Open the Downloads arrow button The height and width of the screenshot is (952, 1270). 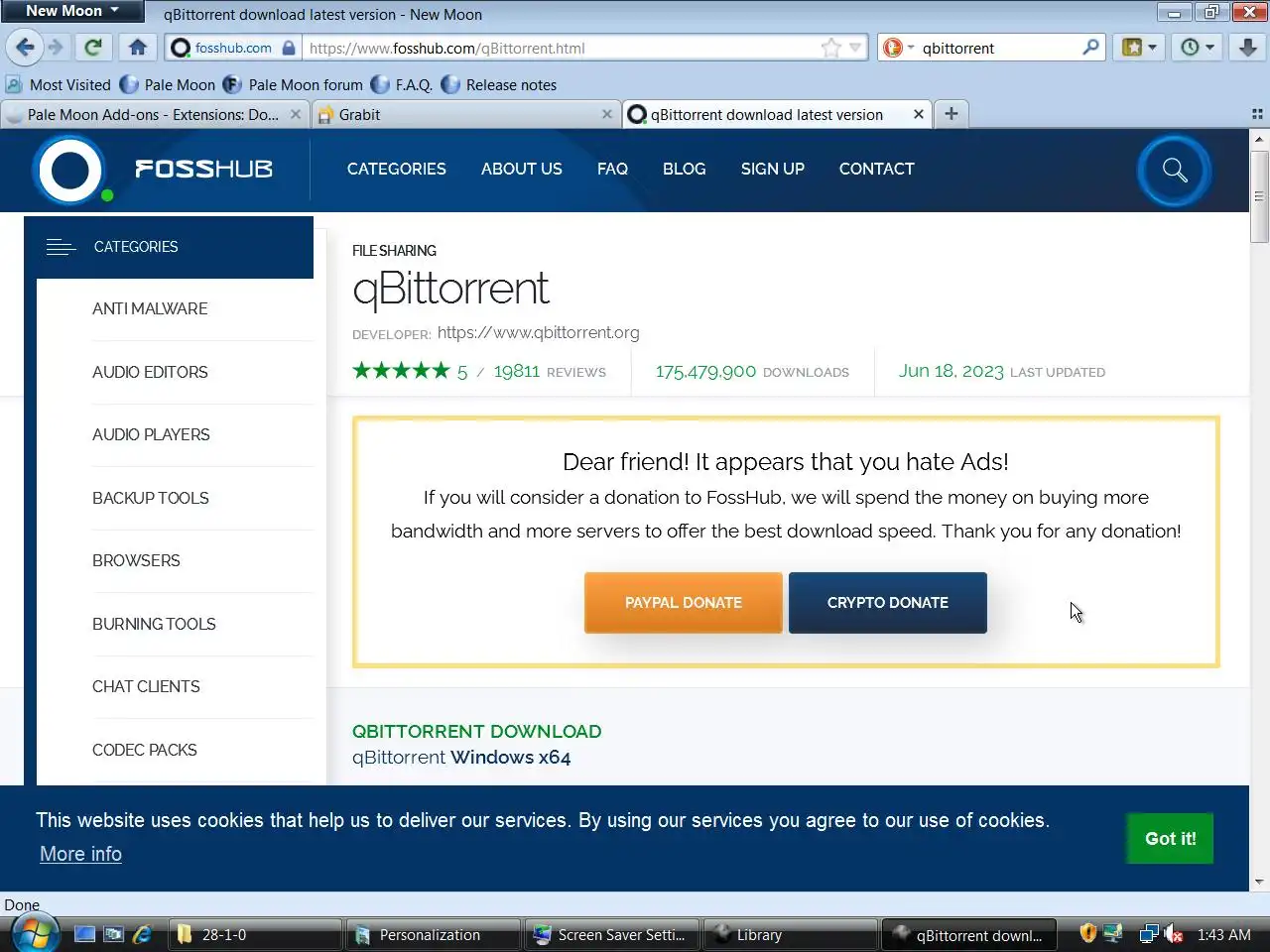point(1248,47)
